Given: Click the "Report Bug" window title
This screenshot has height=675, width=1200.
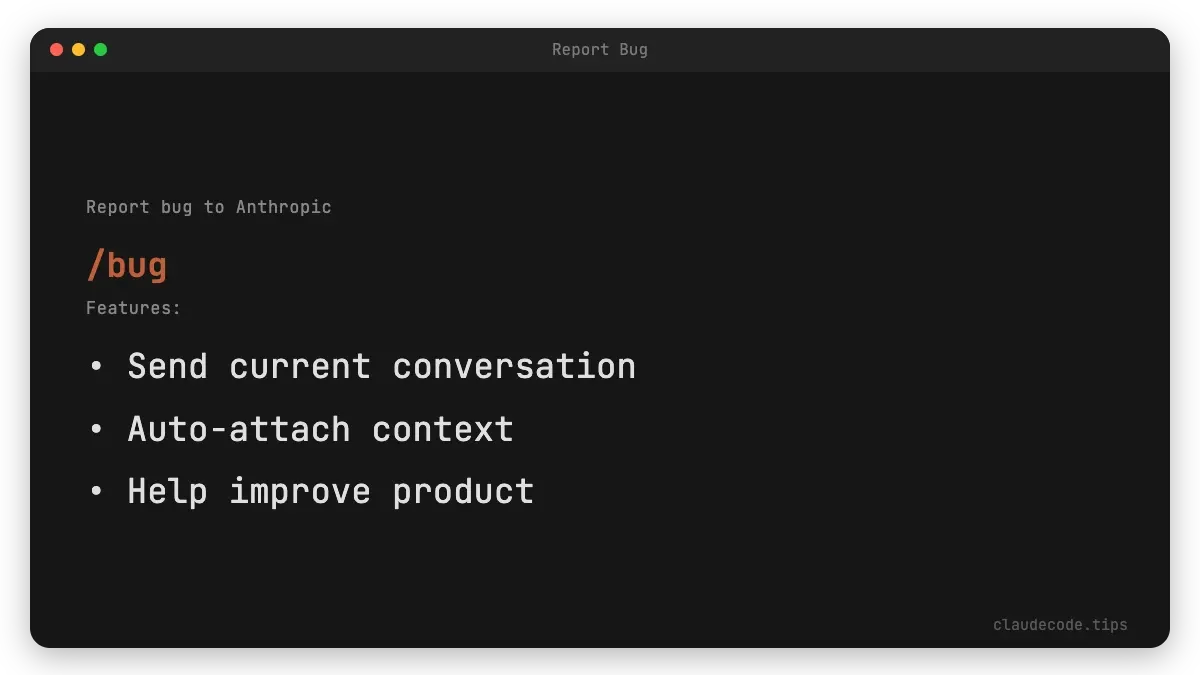Looking at the screenshot, I should [599, 49].
